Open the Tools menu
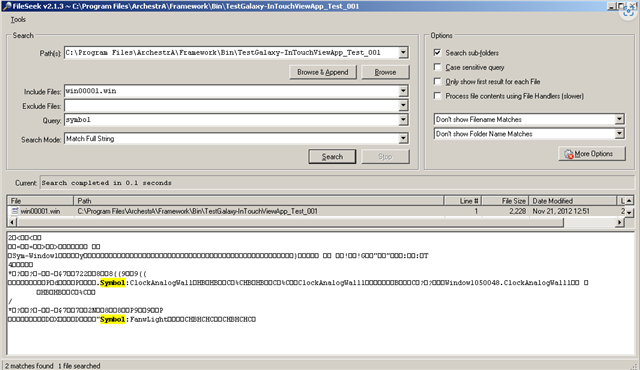Image resolution: width=640 pixels, height=370 pixels. 18,20
